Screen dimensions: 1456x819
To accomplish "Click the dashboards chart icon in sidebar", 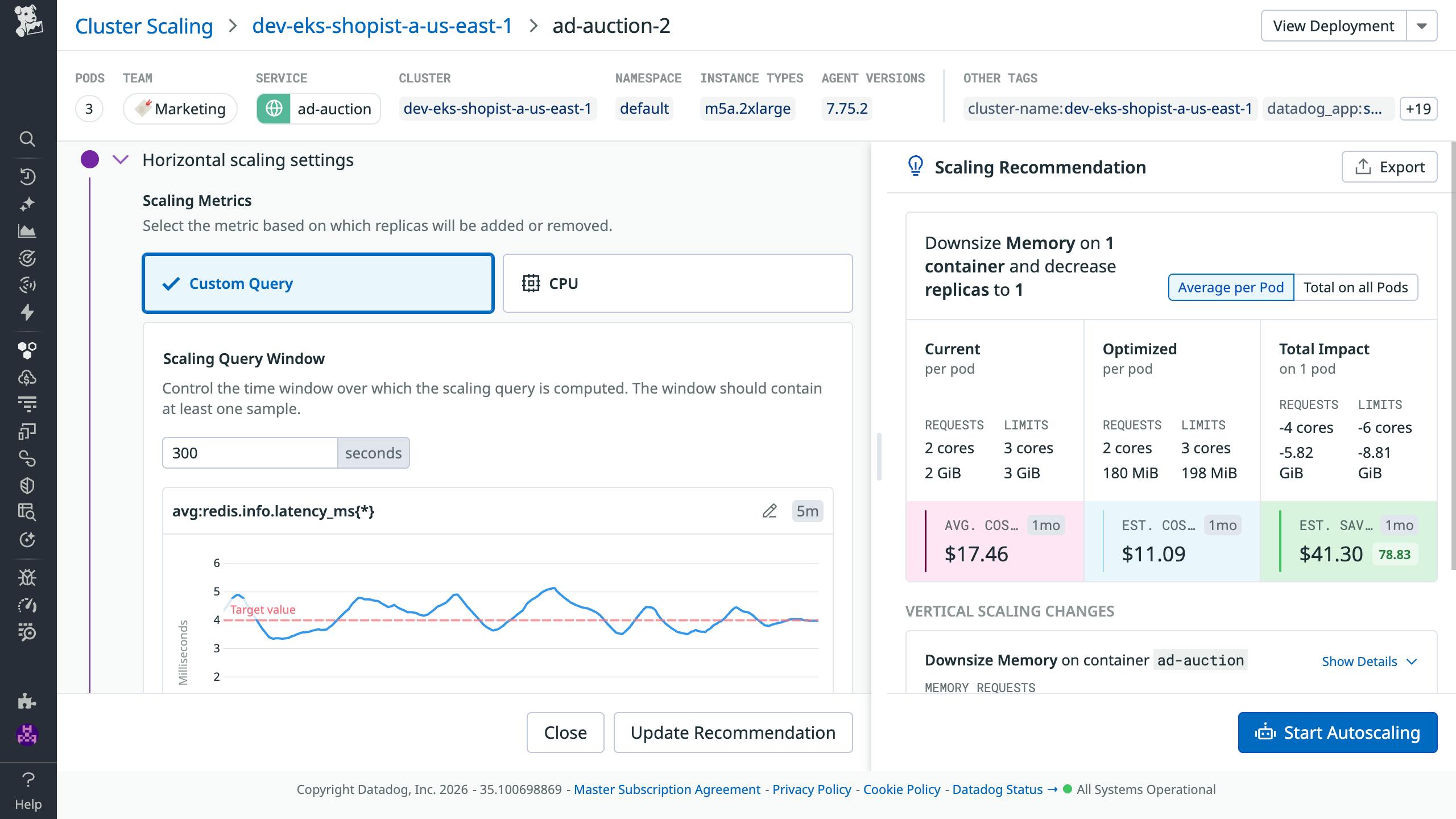I will tap(27, 231).
